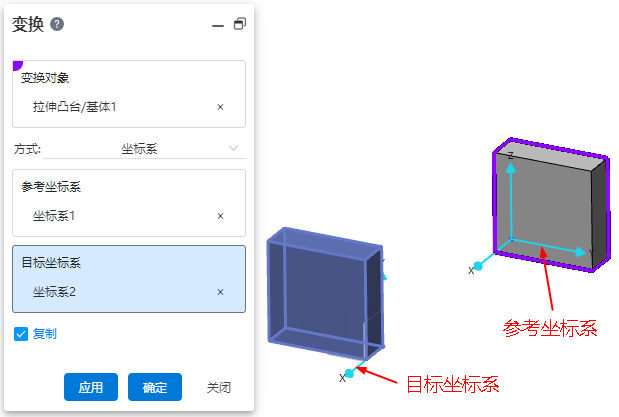Viewport: 619px width, 417px height.
Task: Click the 应用 button
Action: (91, 387)
